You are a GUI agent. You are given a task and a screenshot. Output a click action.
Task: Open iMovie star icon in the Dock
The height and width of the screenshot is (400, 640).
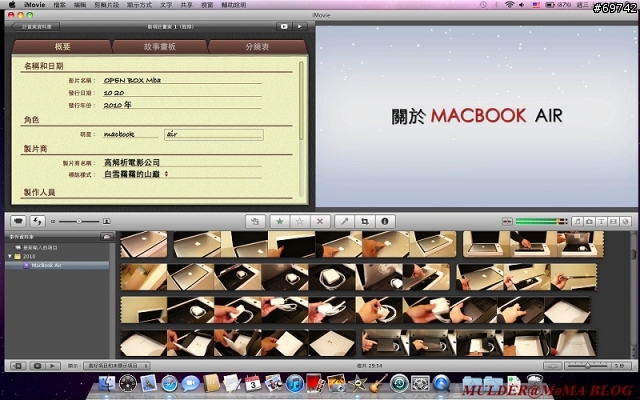click(x=358, y=383)
